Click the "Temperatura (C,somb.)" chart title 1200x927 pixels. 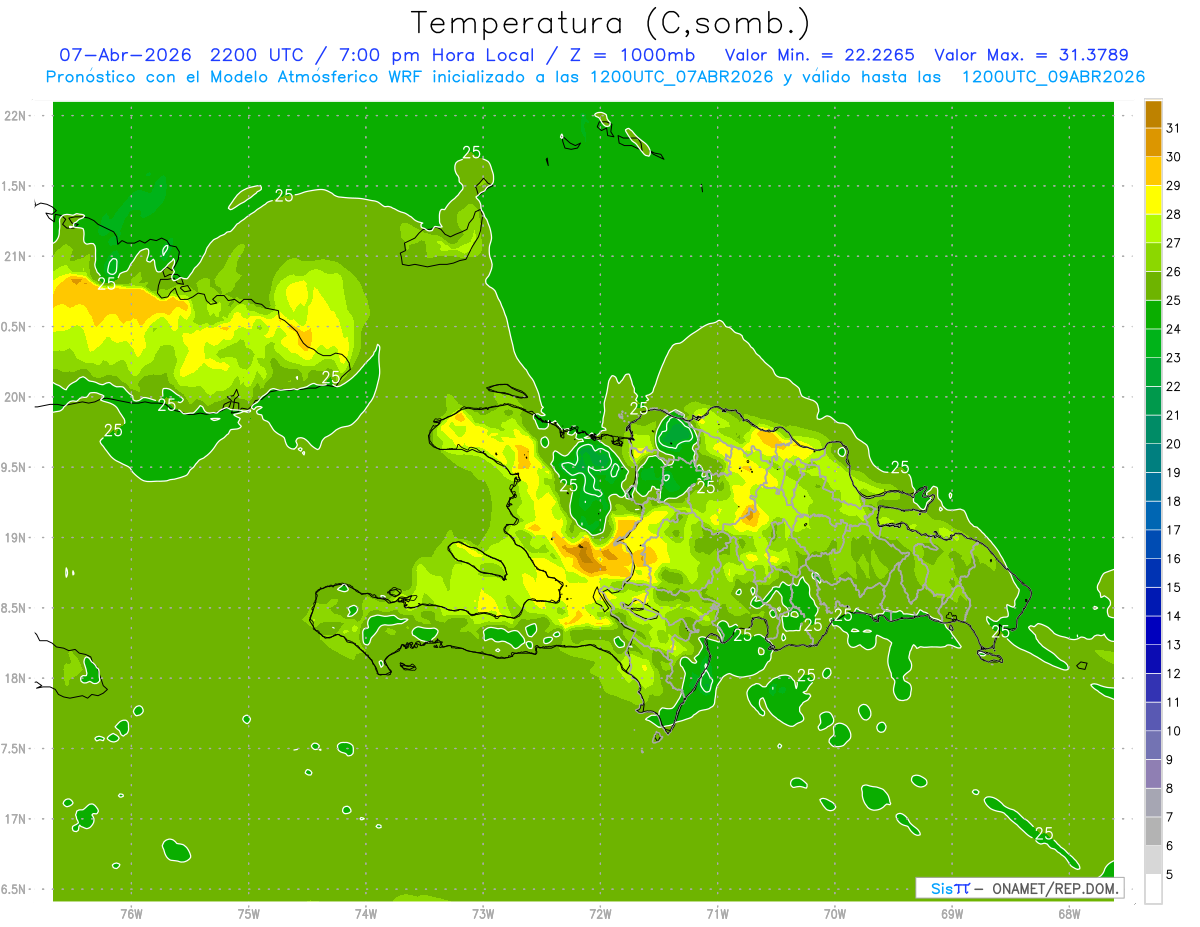pyautogui.click(x=611, y=23)
